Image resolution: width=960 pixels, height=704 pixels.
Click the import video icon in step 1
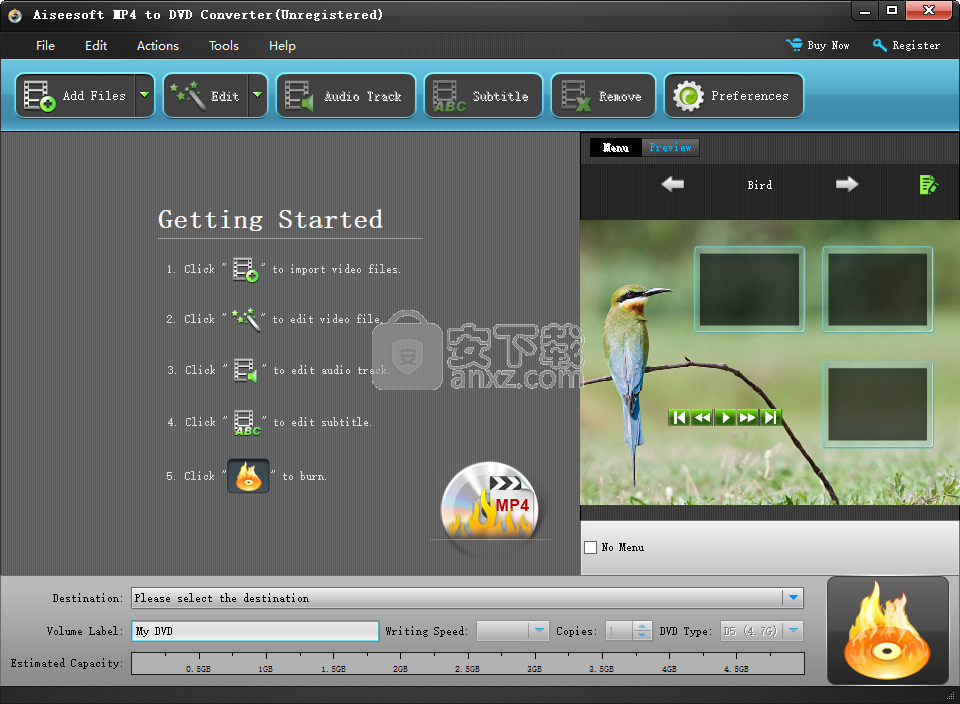pos(246,269)
